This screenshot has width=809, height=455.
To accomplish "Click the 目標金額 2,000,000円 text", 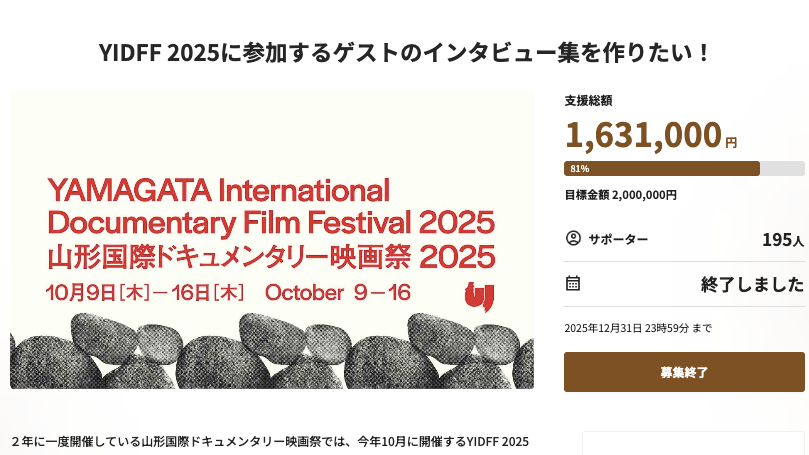I will [620, 195].
